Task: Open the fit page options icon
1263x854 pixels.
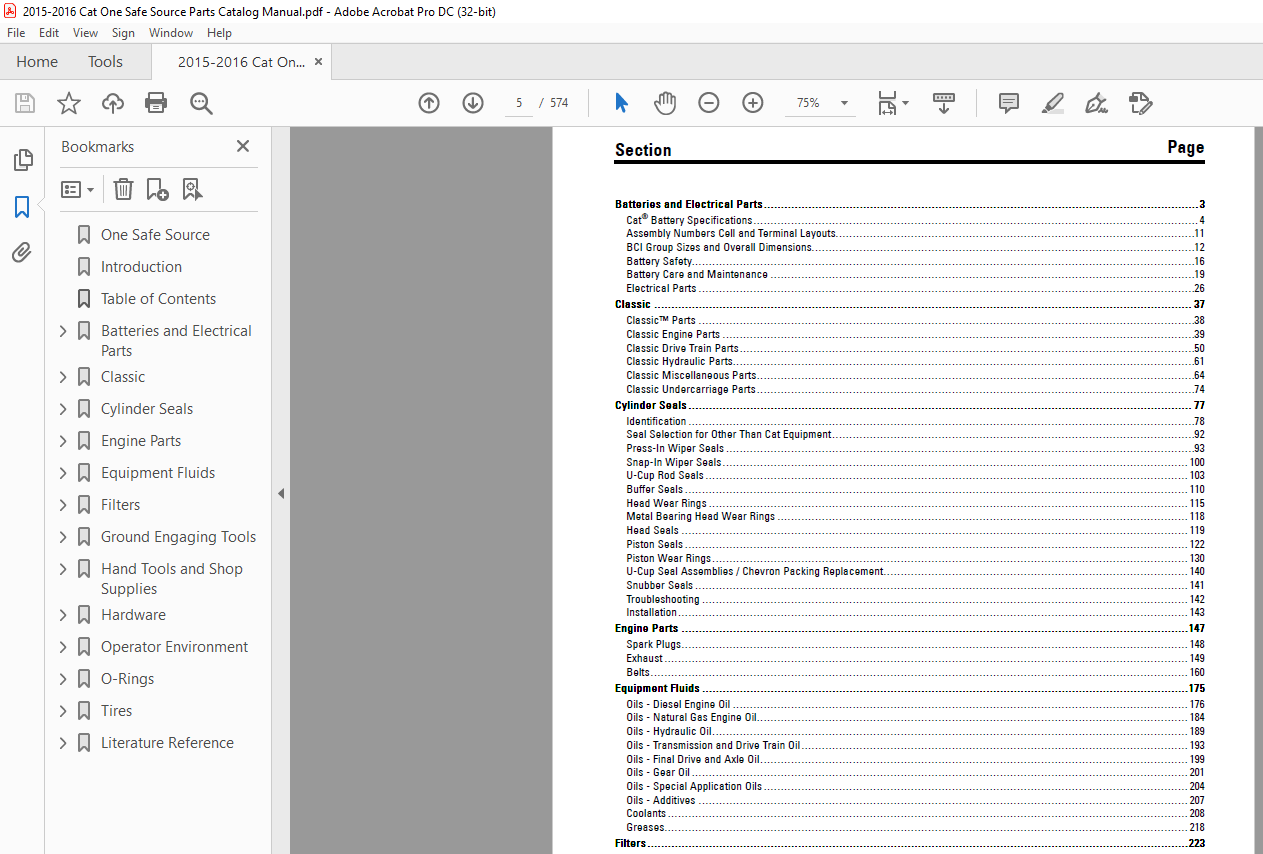Action: (x=892, y=103)
